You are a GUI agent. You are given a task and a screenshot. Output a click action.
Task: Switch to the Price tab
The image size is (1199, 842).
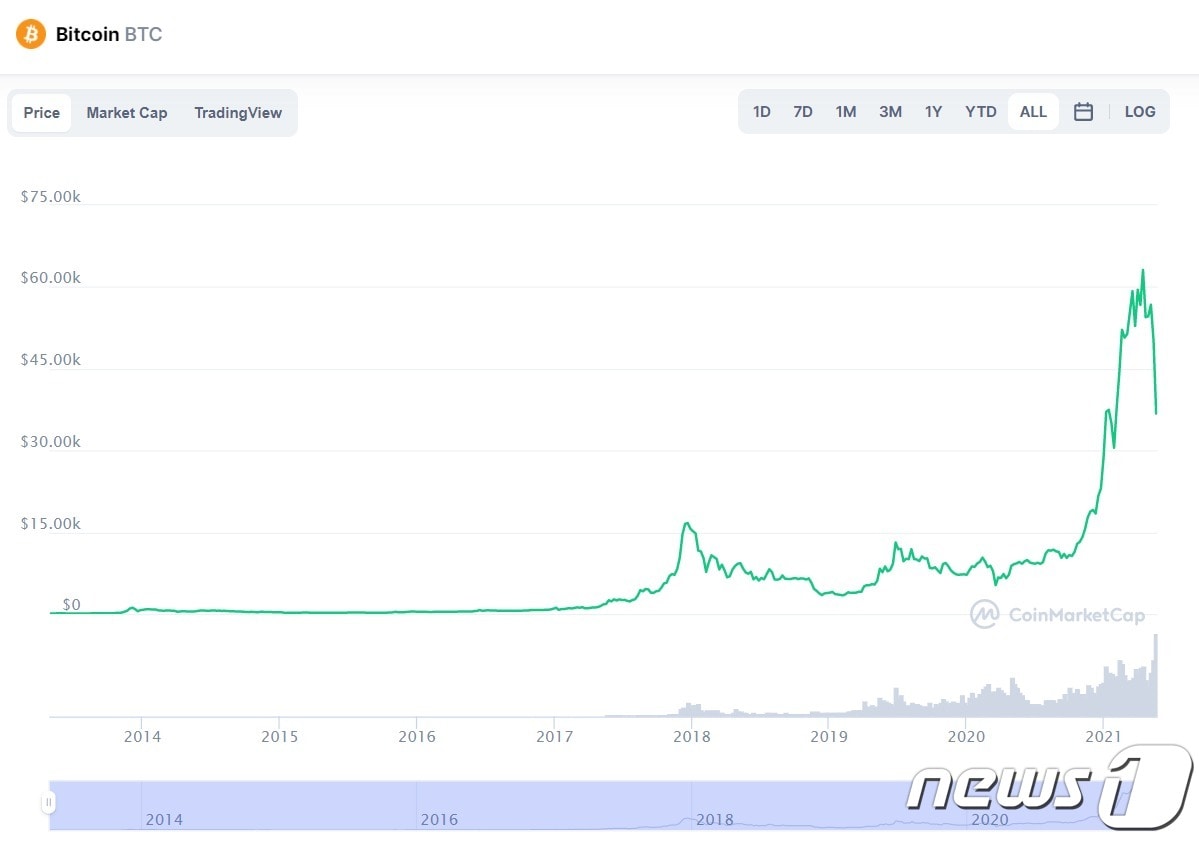coord(42,113)
